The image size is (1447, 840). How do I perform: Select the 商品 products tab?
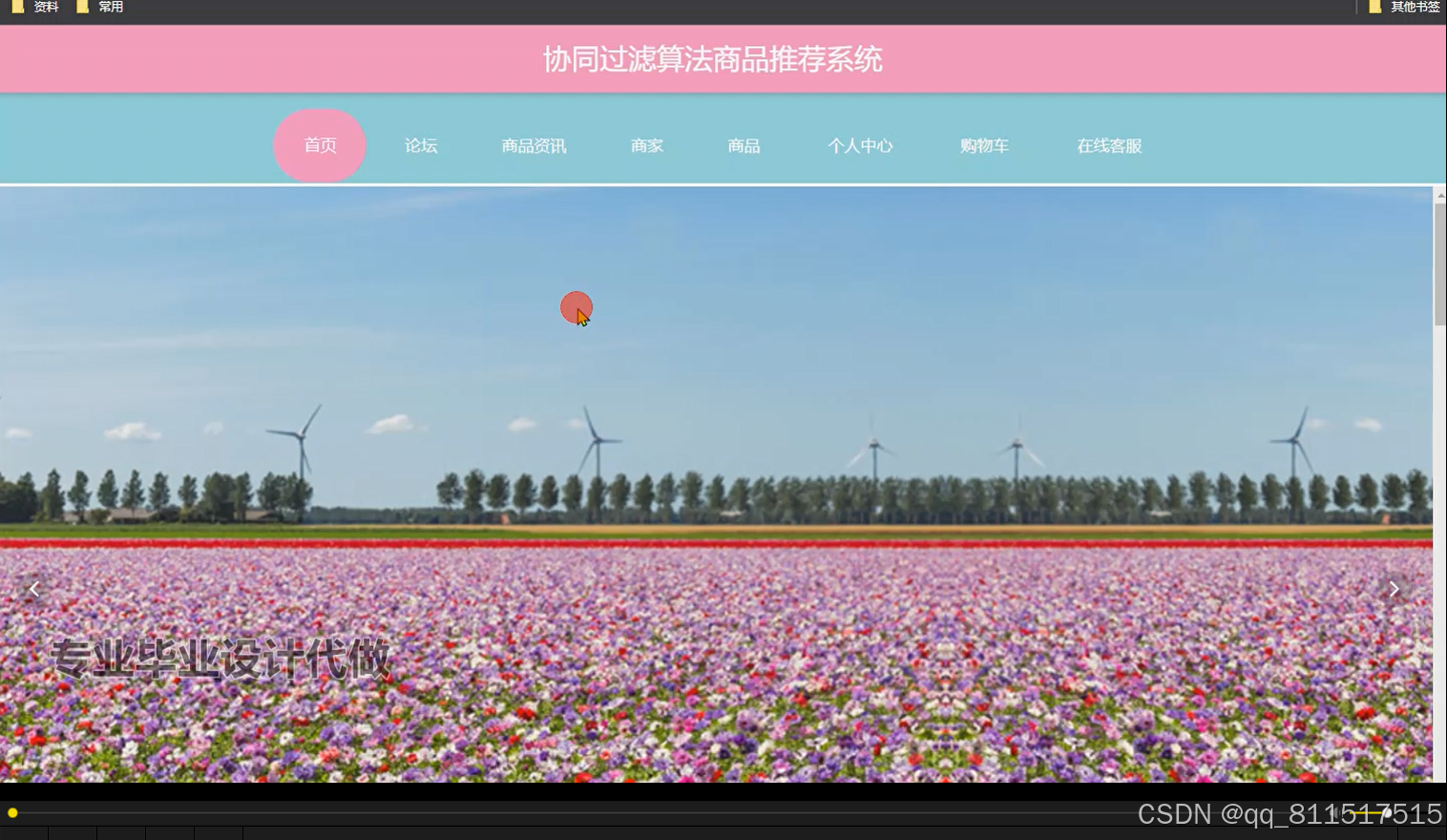(x=744, y=145)
